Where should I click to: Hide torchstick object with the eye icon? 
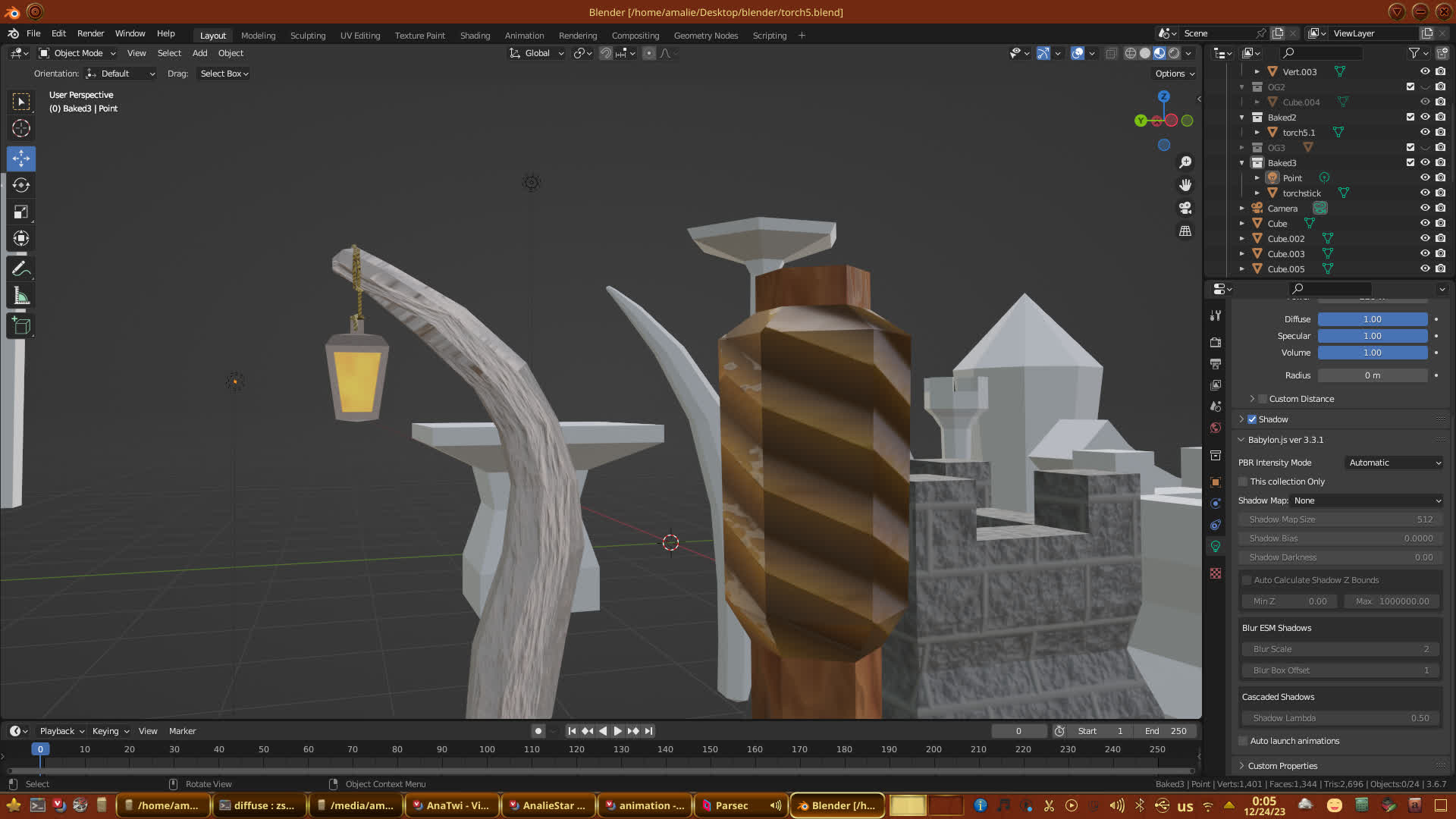point(1425,193)
